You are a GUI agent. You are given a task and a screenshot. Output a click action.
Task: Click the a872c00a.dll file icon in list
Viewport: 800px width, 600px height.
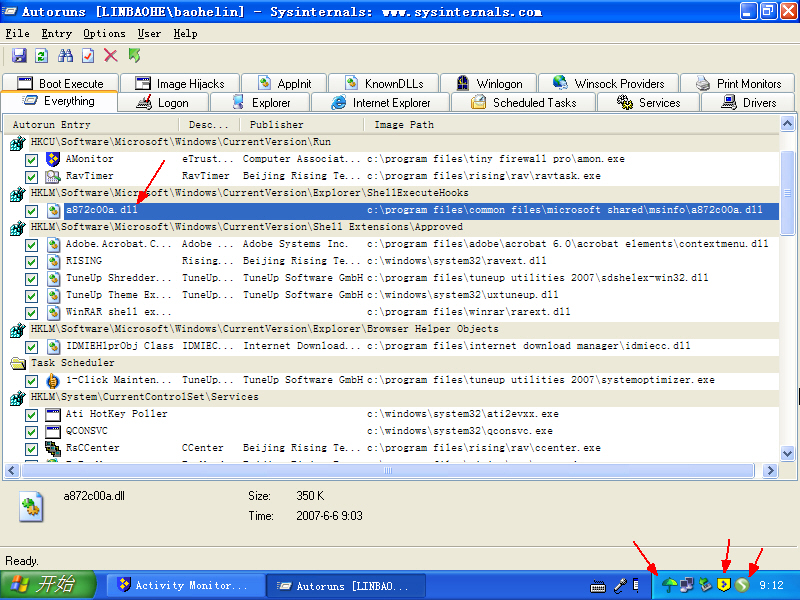53,210
